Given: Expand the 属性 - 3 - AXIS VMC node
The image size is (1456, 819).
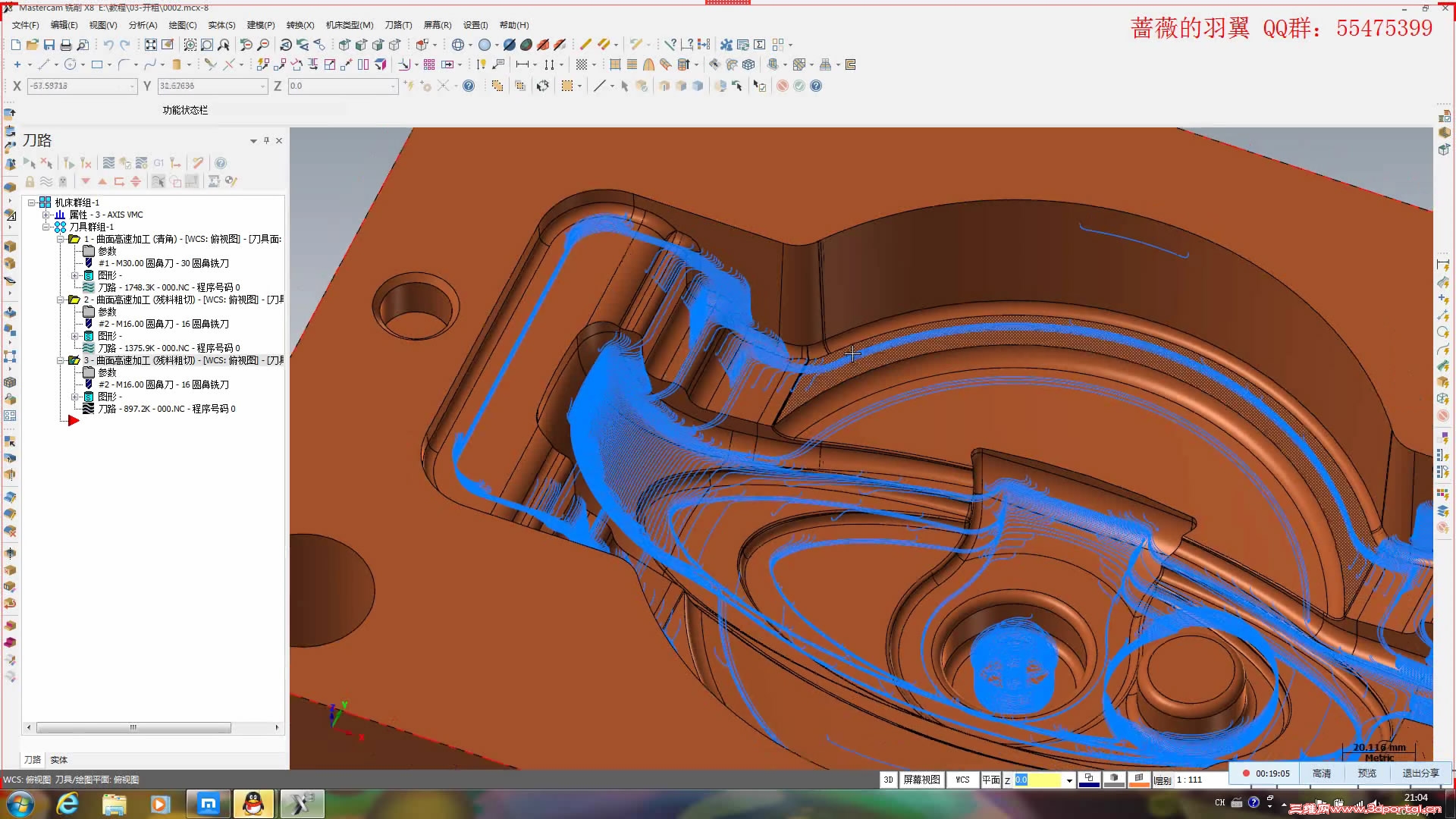Looking at the screenshot, I should pyautogui.click(x=46, y=215).
